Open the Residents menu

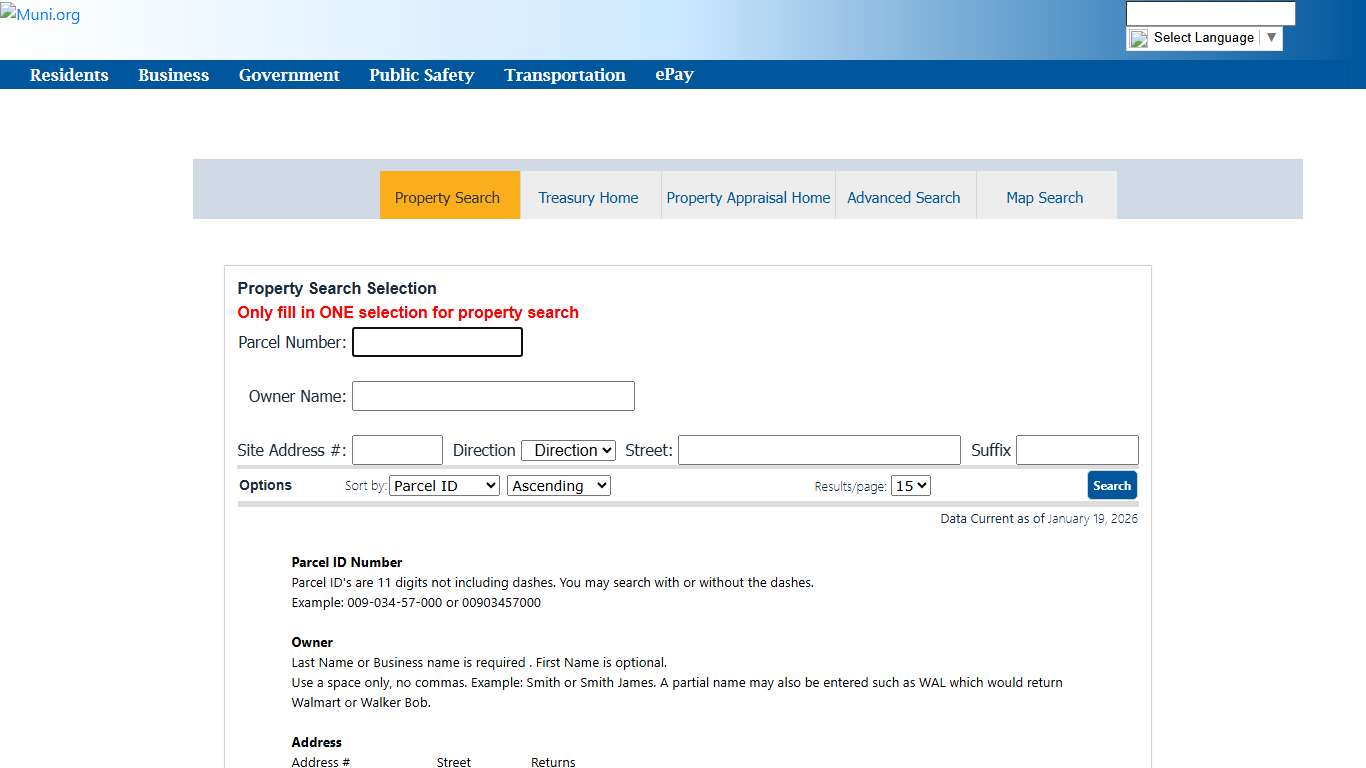pyautogui.click(x=69, y=74)
